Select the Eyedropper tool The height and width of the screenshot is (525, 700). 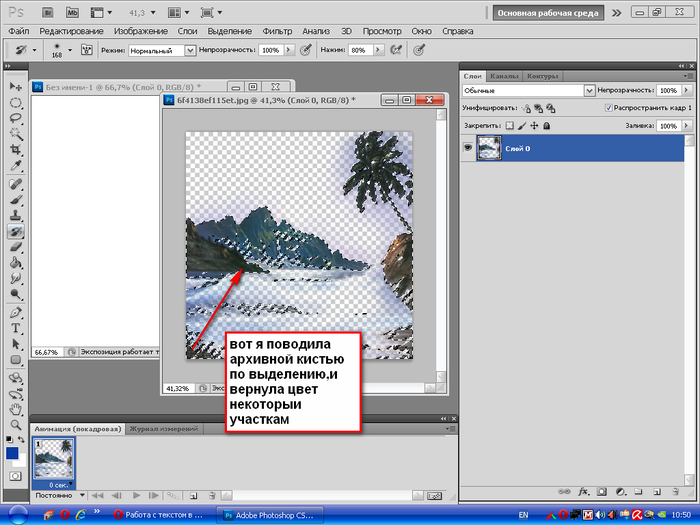click(16, 165)
